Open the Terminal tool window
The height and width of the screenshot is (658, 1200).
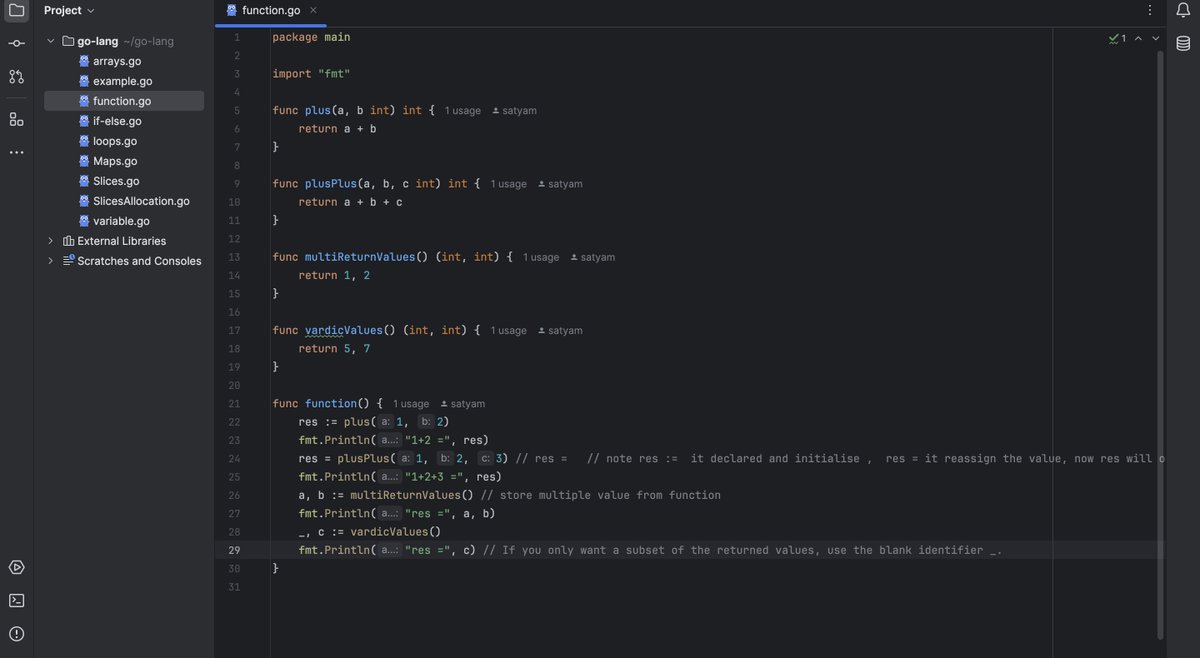point(16,600)
